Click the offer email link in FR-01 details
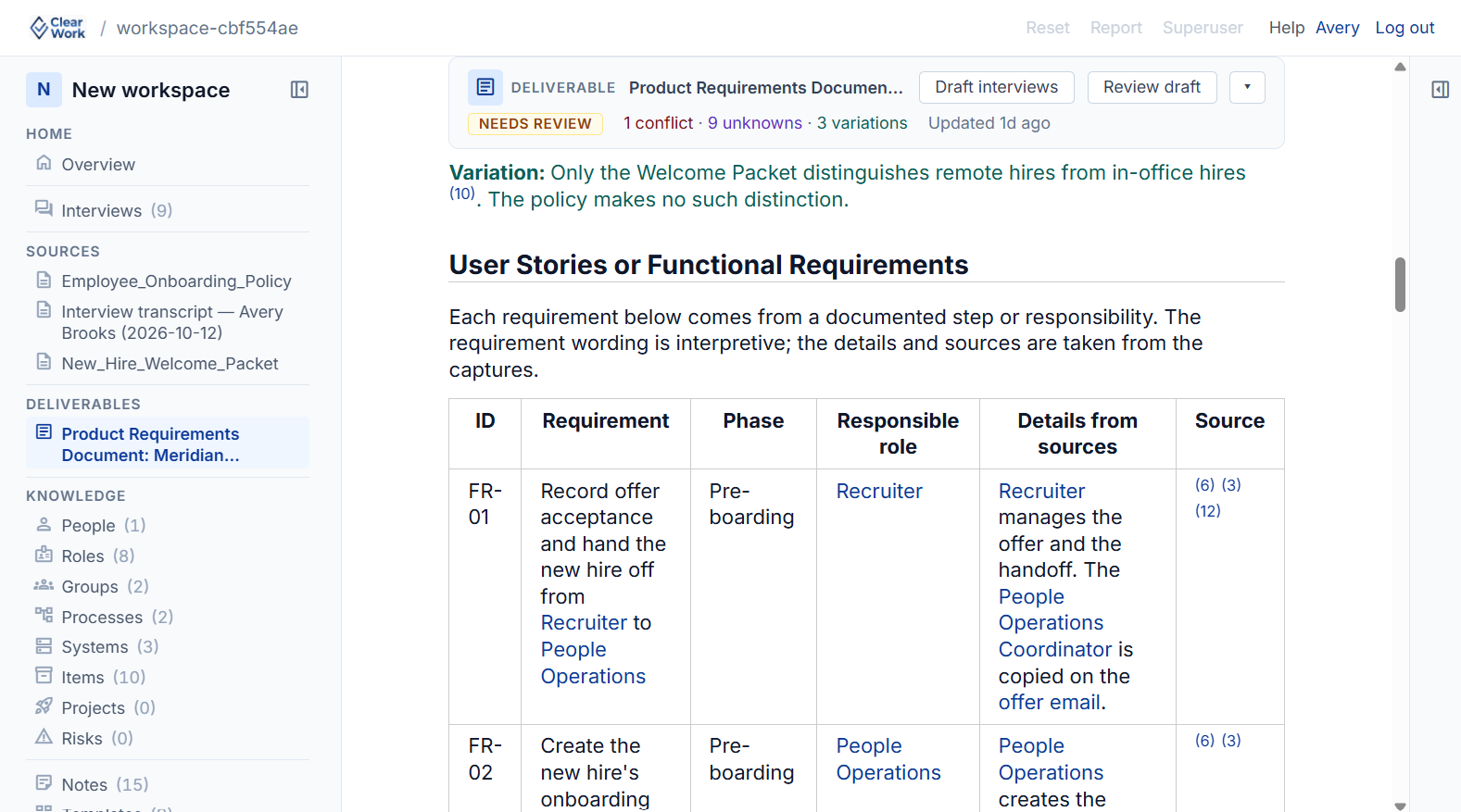Viewport: 1461px width, 812px height. (x=1050, y=703)
